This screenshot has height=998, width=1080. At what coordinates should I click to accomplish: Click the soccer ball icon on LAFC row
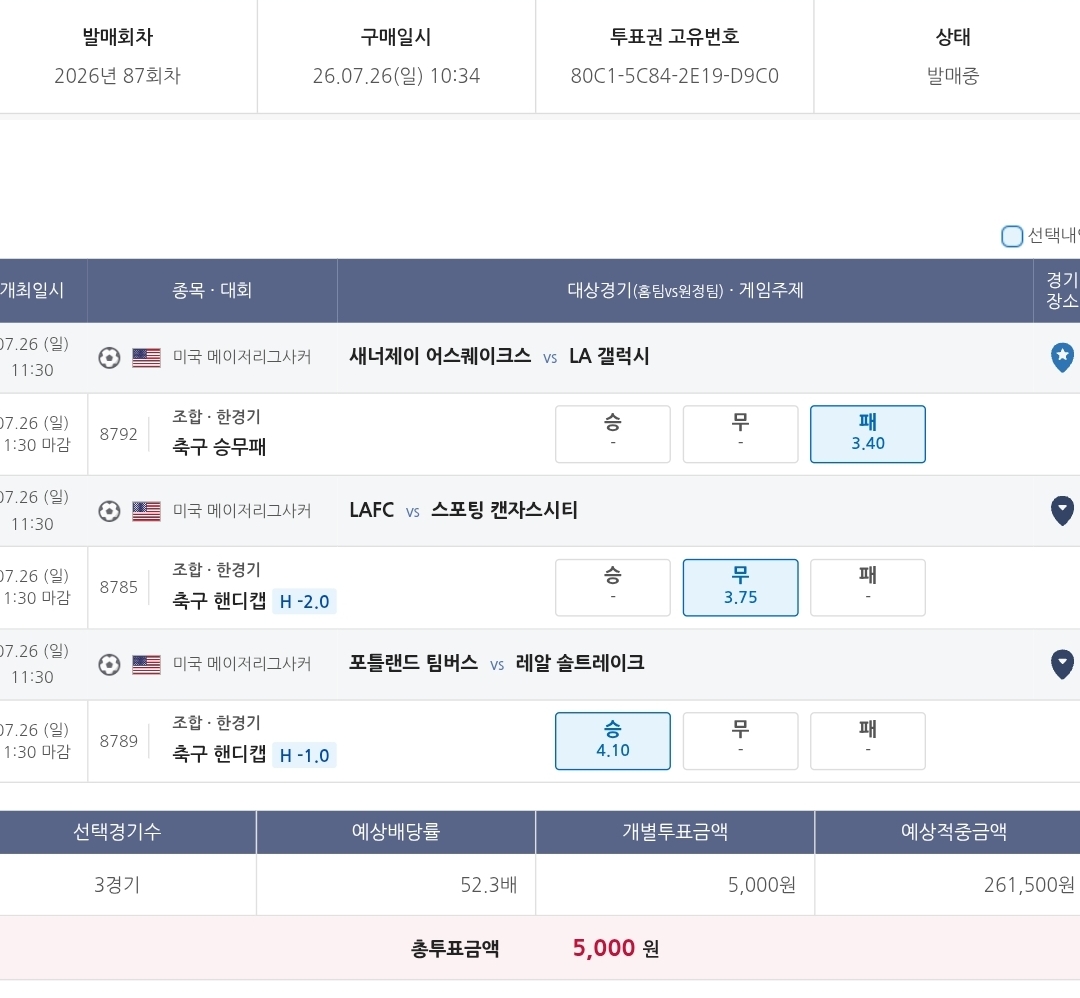[x=109, y=511]
